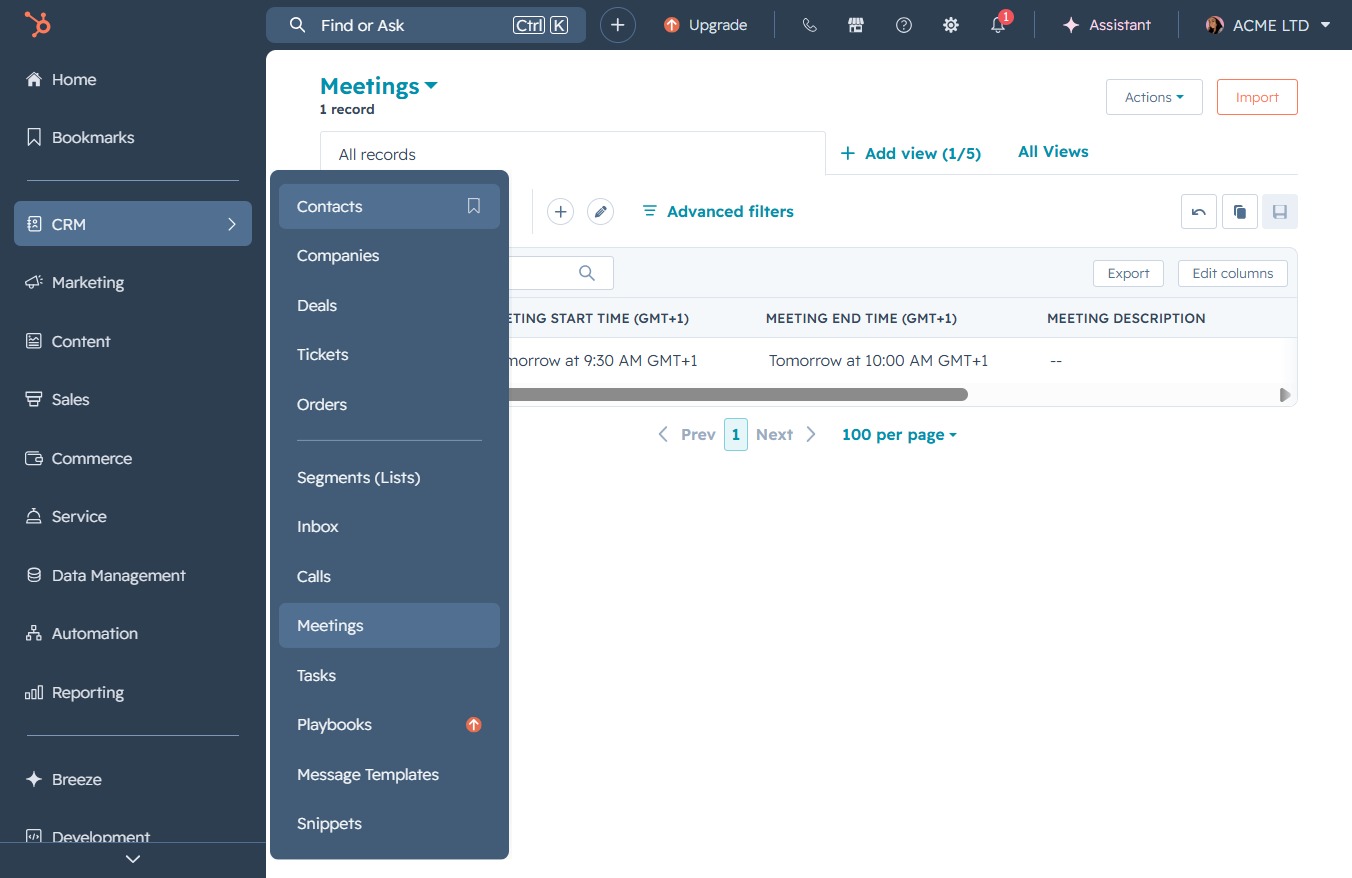
Task: Open the Breeze sidebar section
Action: pos(133,779)
